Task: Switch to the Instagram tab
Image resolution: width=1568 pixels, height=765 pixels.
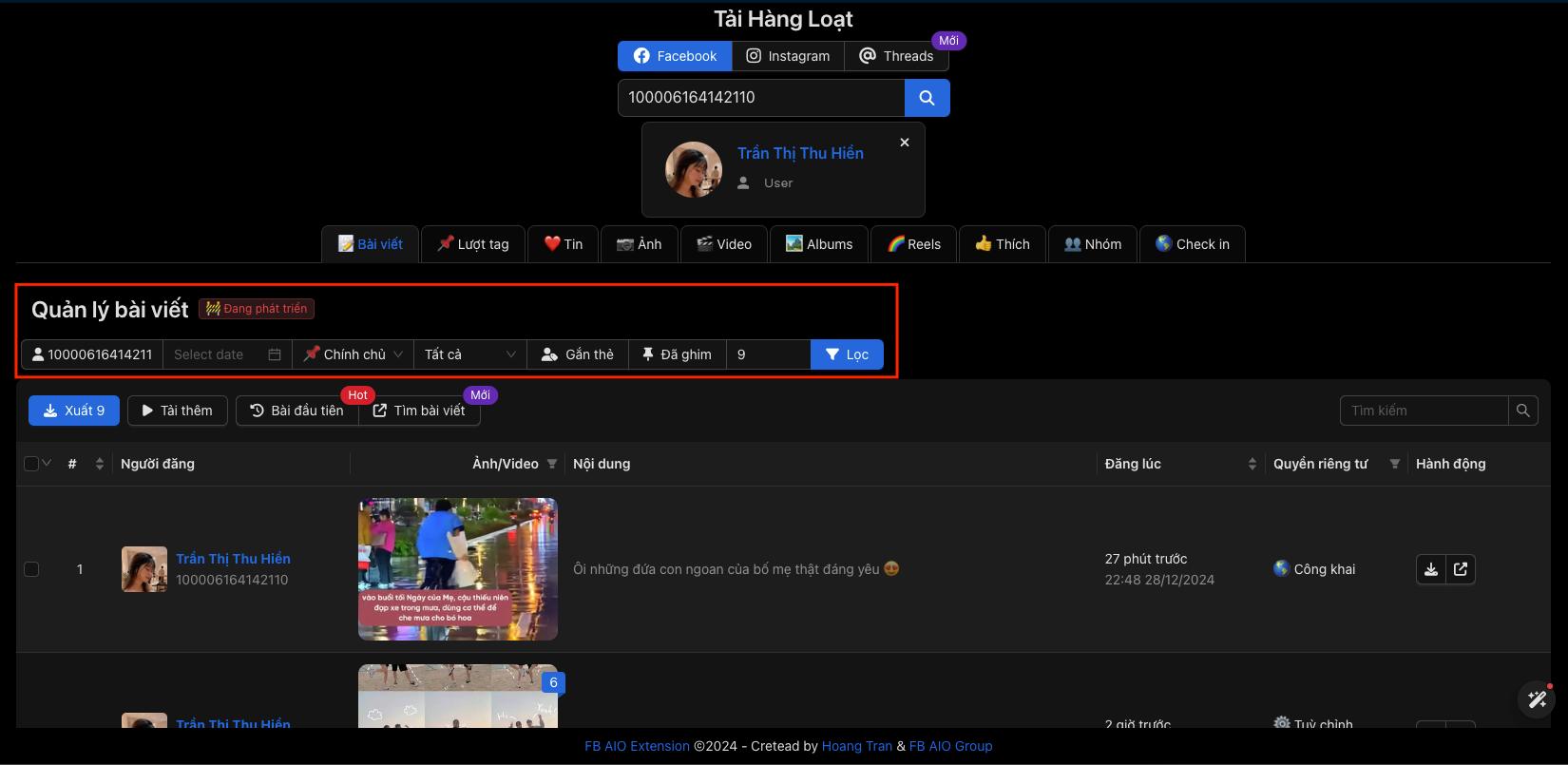Action: 788,56
